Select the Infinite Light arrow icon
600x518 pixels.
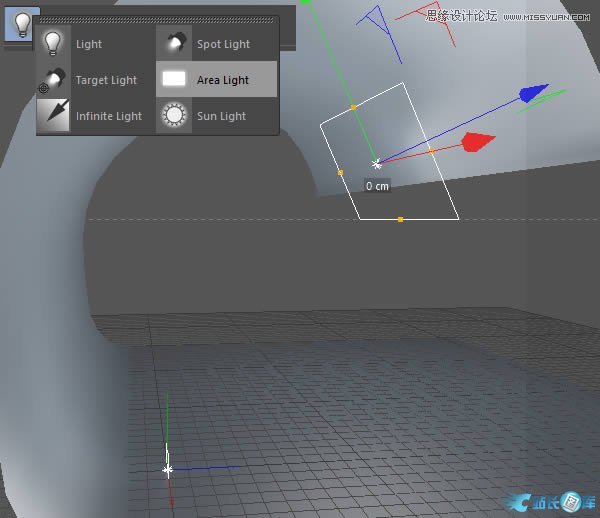53,116
